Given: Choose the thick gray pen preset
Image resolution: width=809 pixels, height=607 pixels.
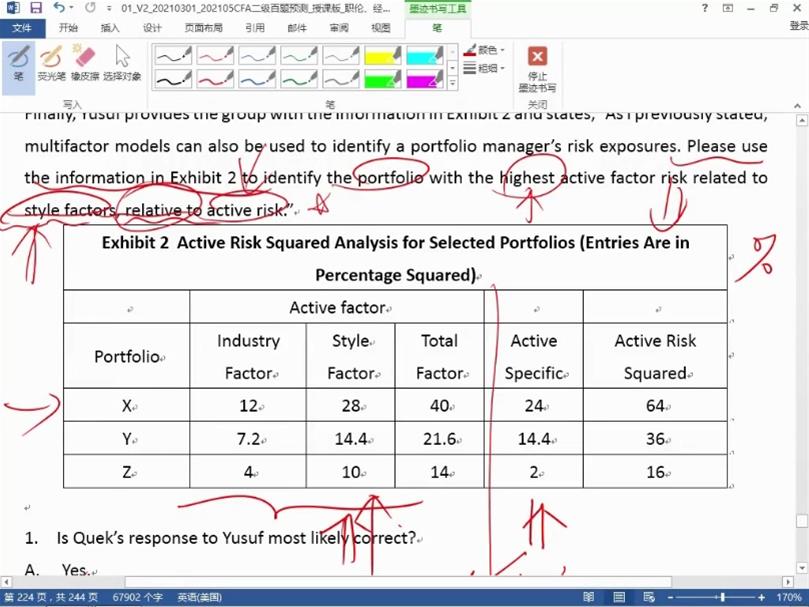Looking at the screenshot, I should [x=341, y=79].
